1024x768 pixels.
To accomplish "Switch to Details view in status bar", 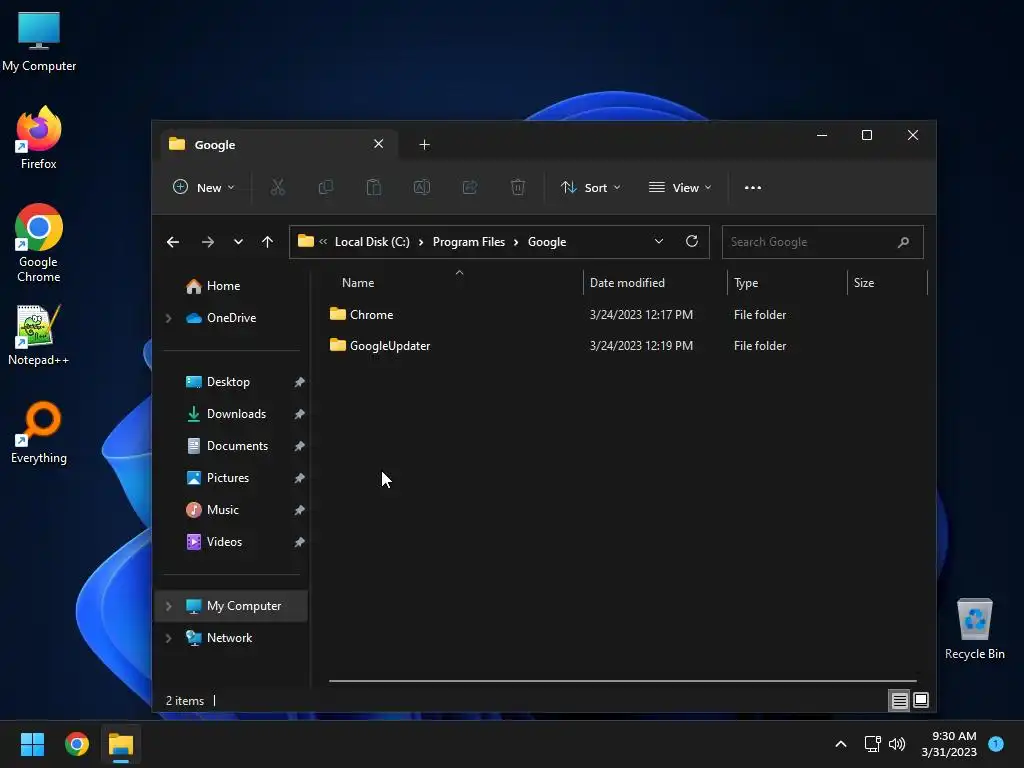I will [x=899, y=701].
